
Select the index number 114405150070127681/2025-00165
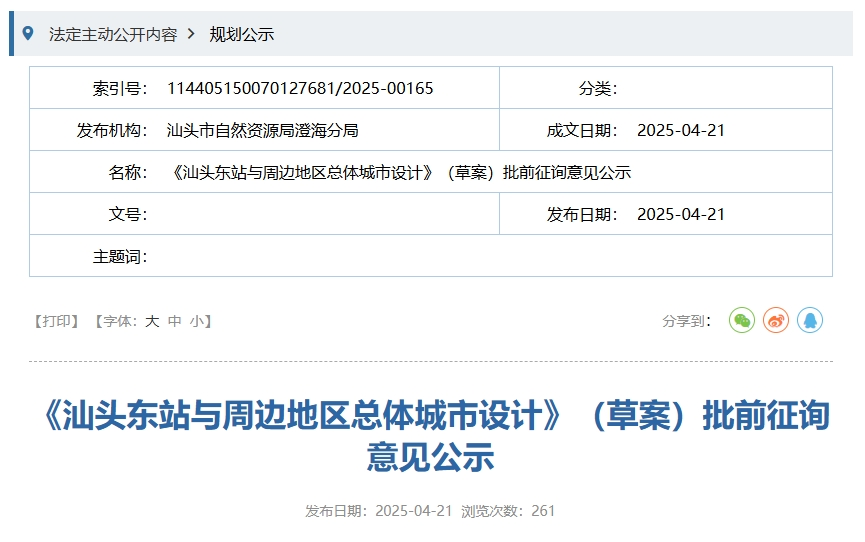[x=300, y=88]
